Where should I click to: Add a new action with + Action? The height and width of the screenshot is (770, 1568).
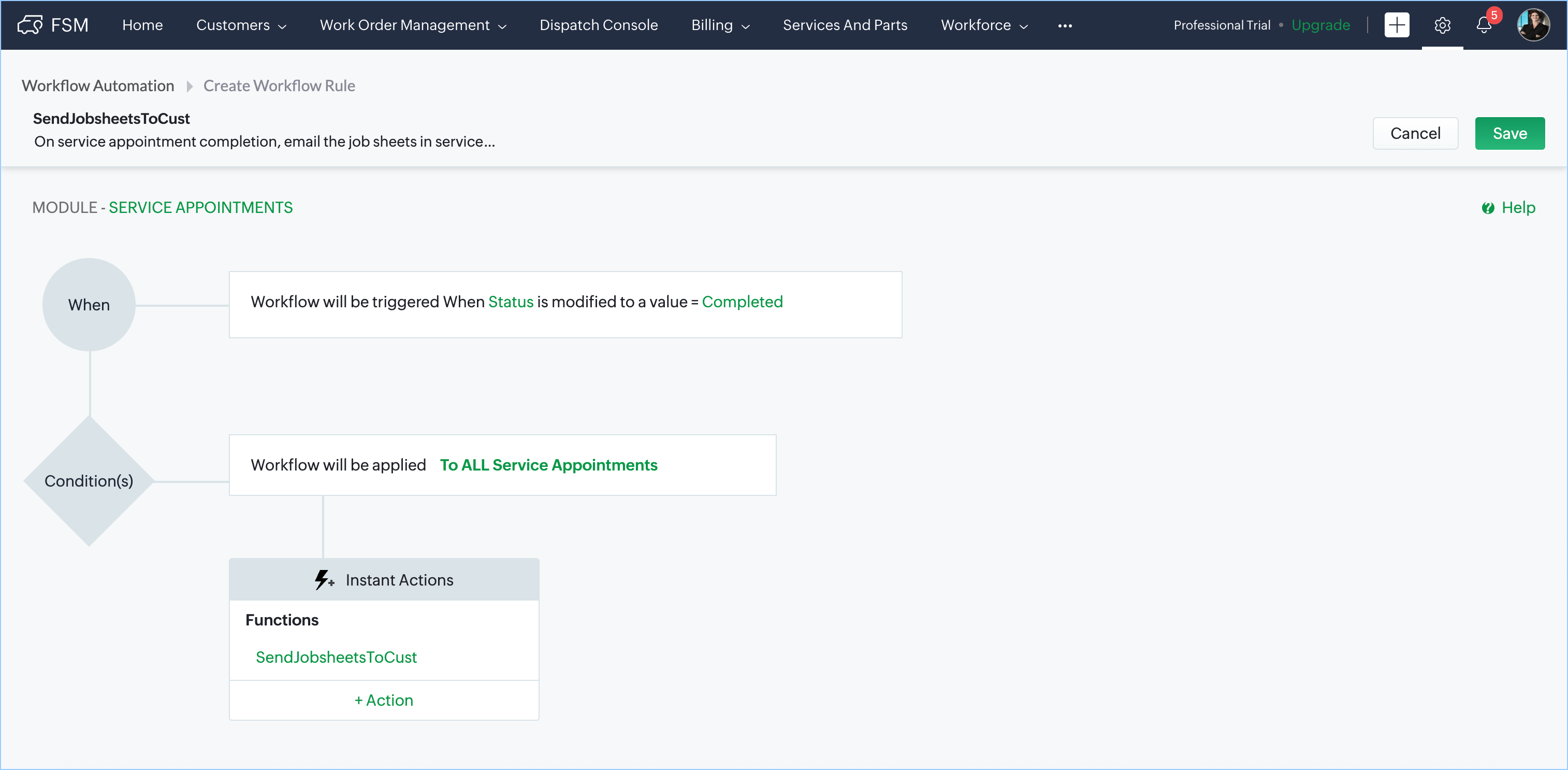[384, 700]
